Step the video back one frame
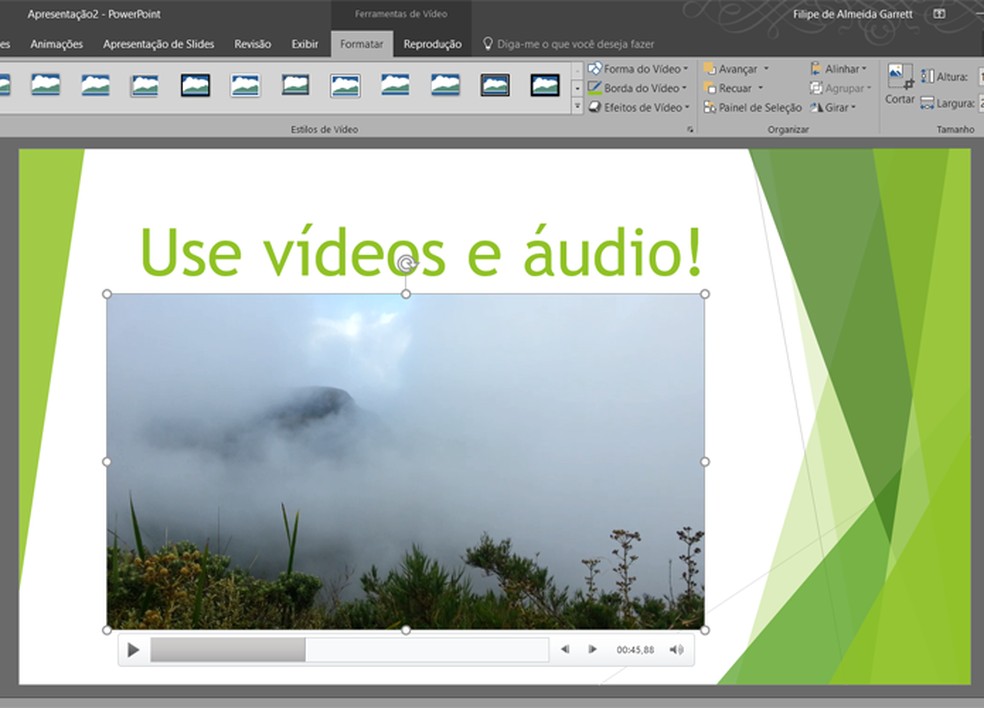This screenshot has height=708, width=984. point(565,649)
